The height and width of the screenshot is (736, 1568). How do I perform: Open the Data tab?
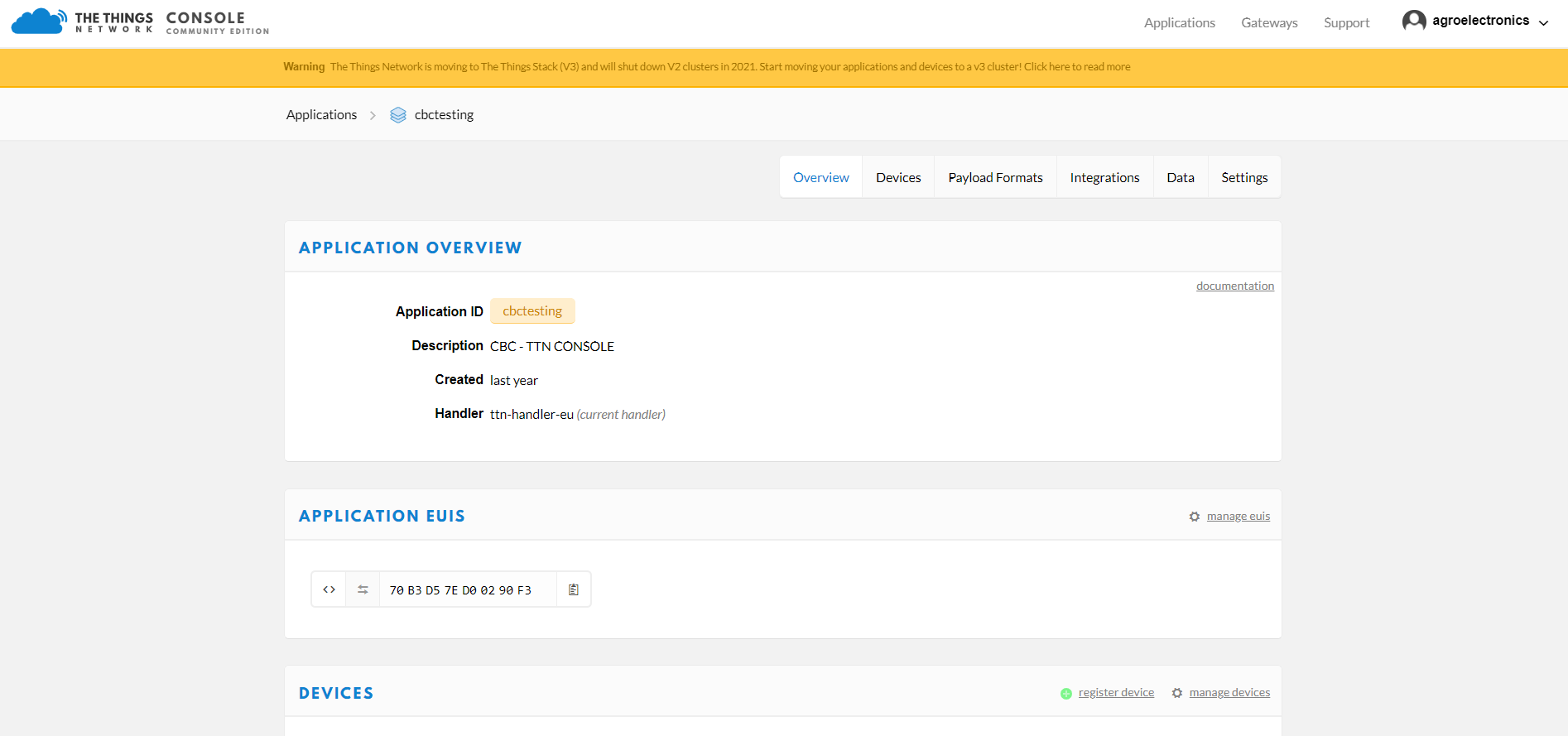coord(1181,177)
